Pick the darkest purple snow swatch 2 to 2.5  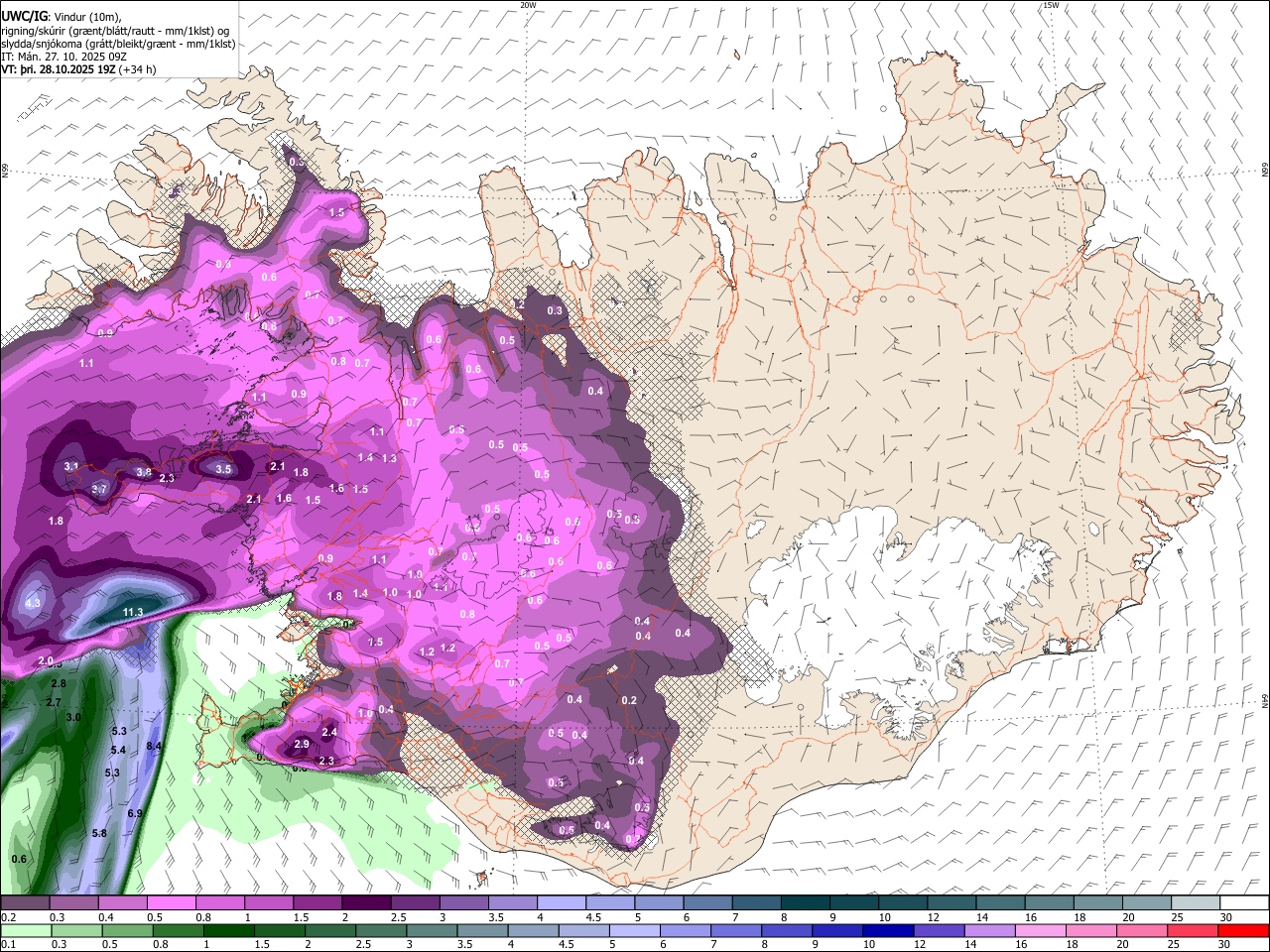[x=365, y=903]
